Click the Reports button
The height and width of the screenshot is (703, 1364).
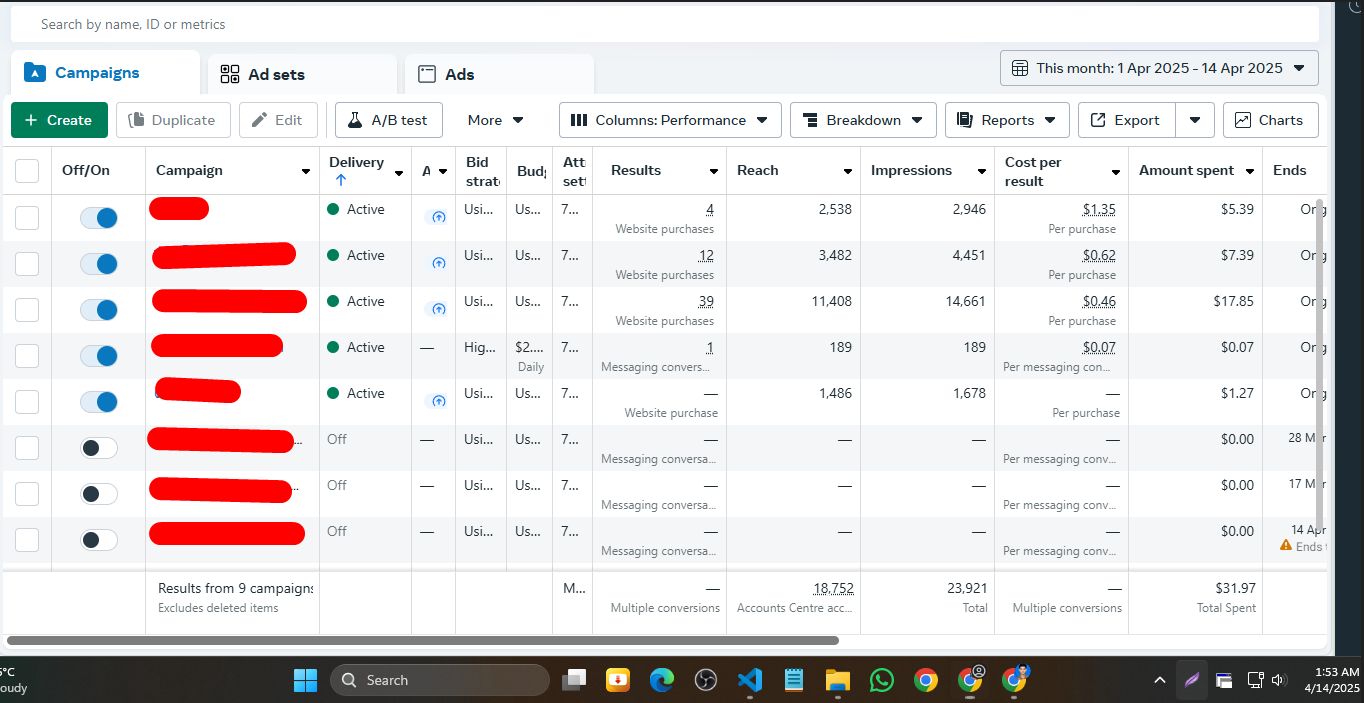coord(1007,120)
